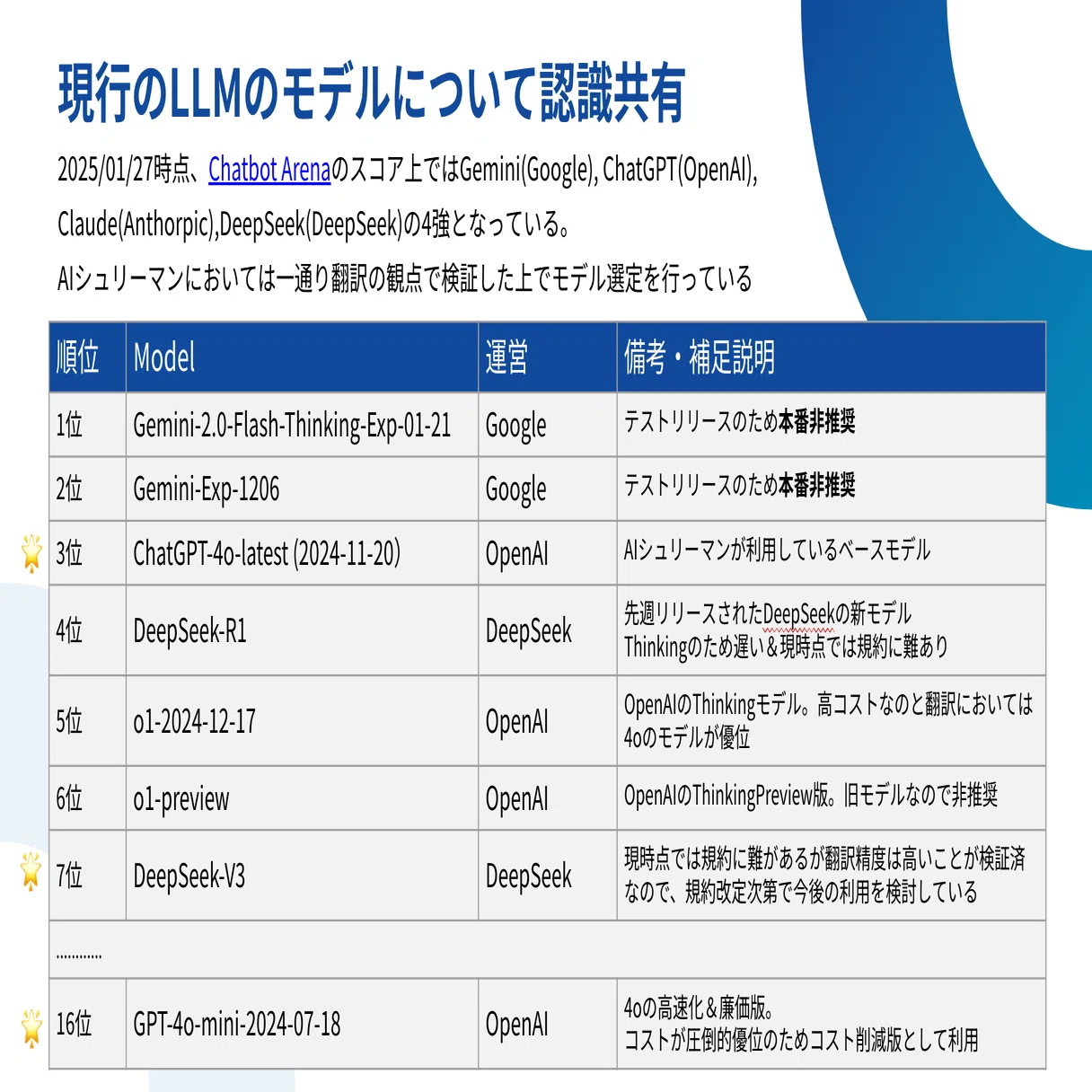Viewport: 1092px width, 1092px height.
Task: Select the 4位 rank cell
Action: point(88,630)
